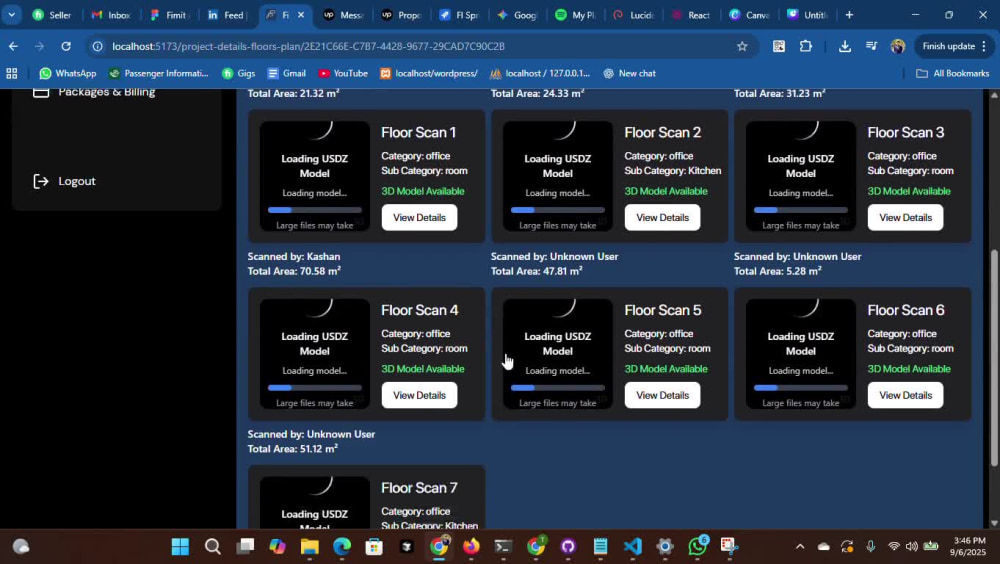Screen dimensions: 1000x564
Task: Click the page vertical scrollbar
Action: pyautogui.click(x=994, y=357)
